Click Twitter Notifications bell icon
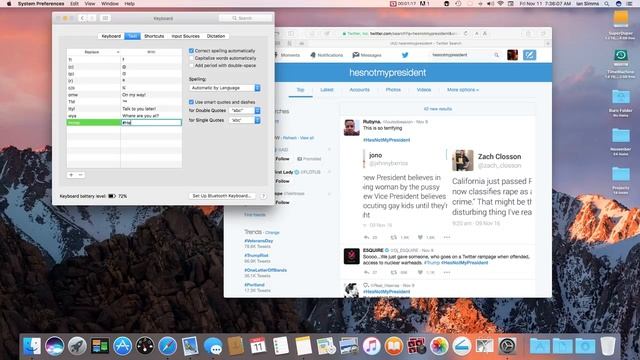The height and width of the screenshot is (360, 640). point(313,55)
